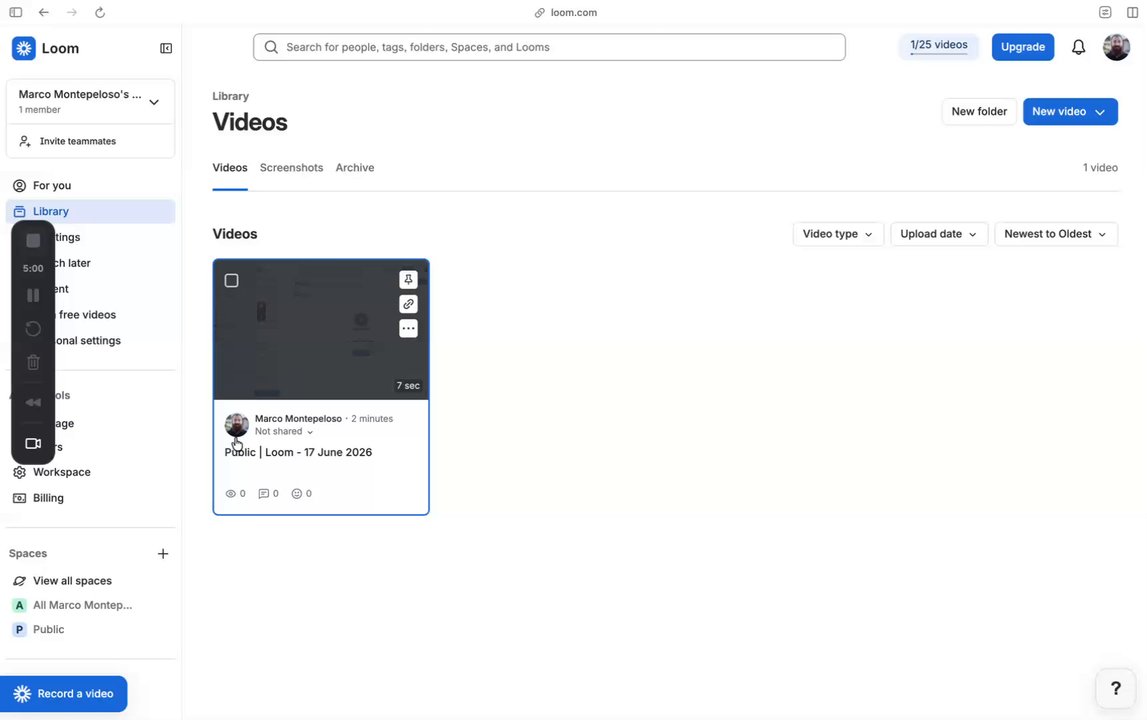Select Library in the sidebar
Image resolution: width=1147 pixels, height=720 pixels.
tap(90, 211)
